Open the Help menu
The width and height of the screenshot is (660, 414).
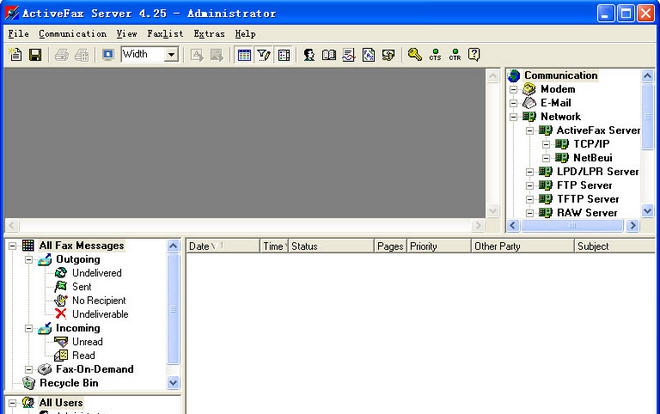(x=245, y=34)
